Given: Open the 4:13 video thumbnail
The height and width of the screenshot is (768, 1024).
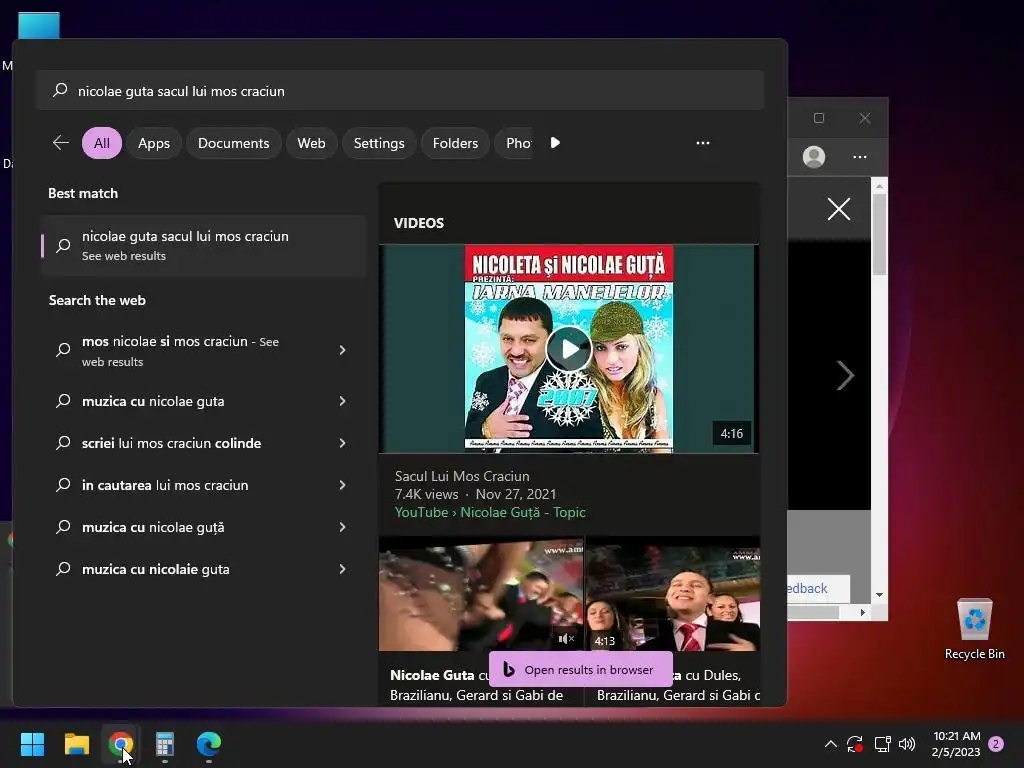Looking at the screenshot, I should tap(673, 594).
